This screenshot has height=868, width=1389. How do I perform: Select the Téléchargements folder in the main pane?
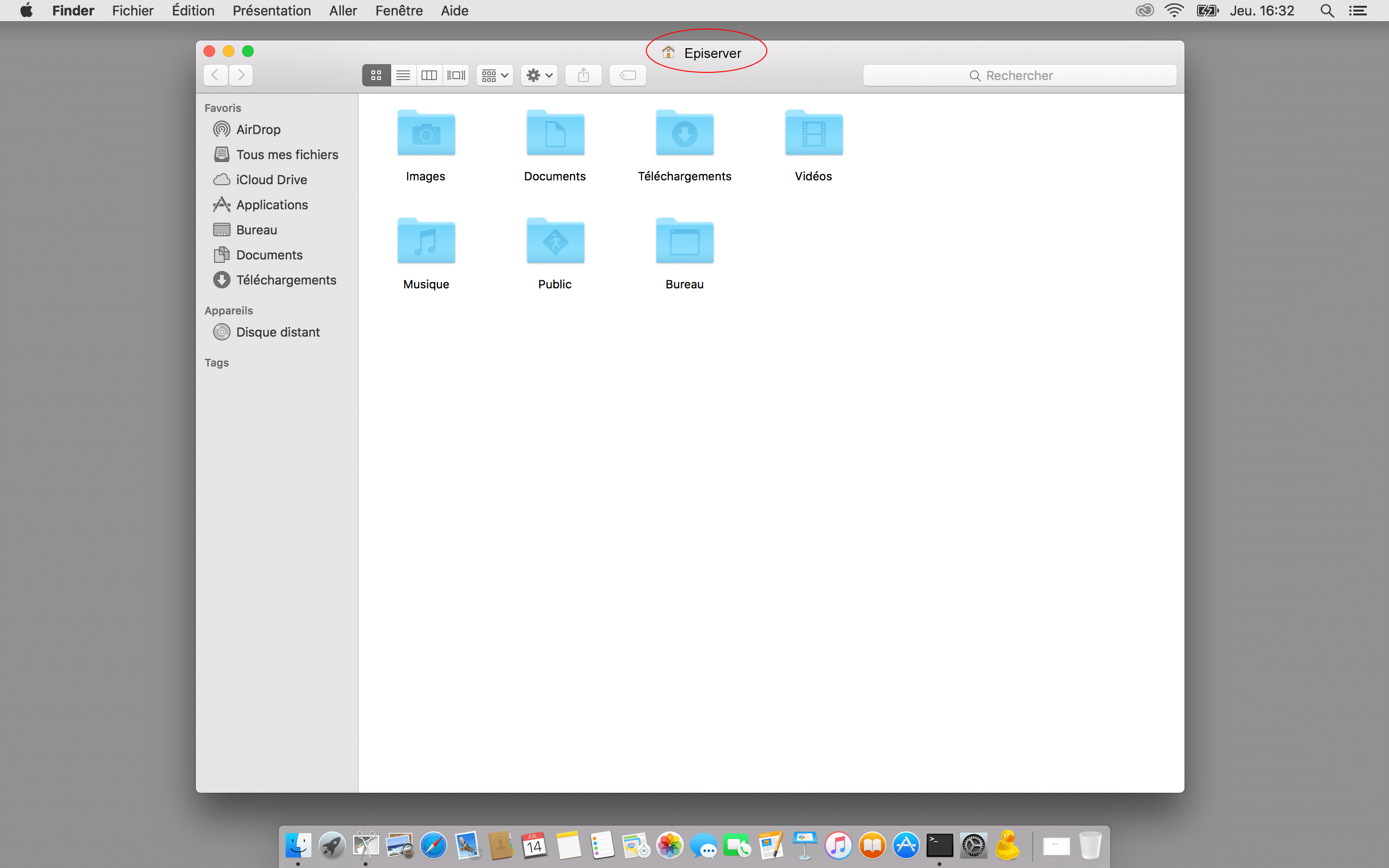[684, 133]
